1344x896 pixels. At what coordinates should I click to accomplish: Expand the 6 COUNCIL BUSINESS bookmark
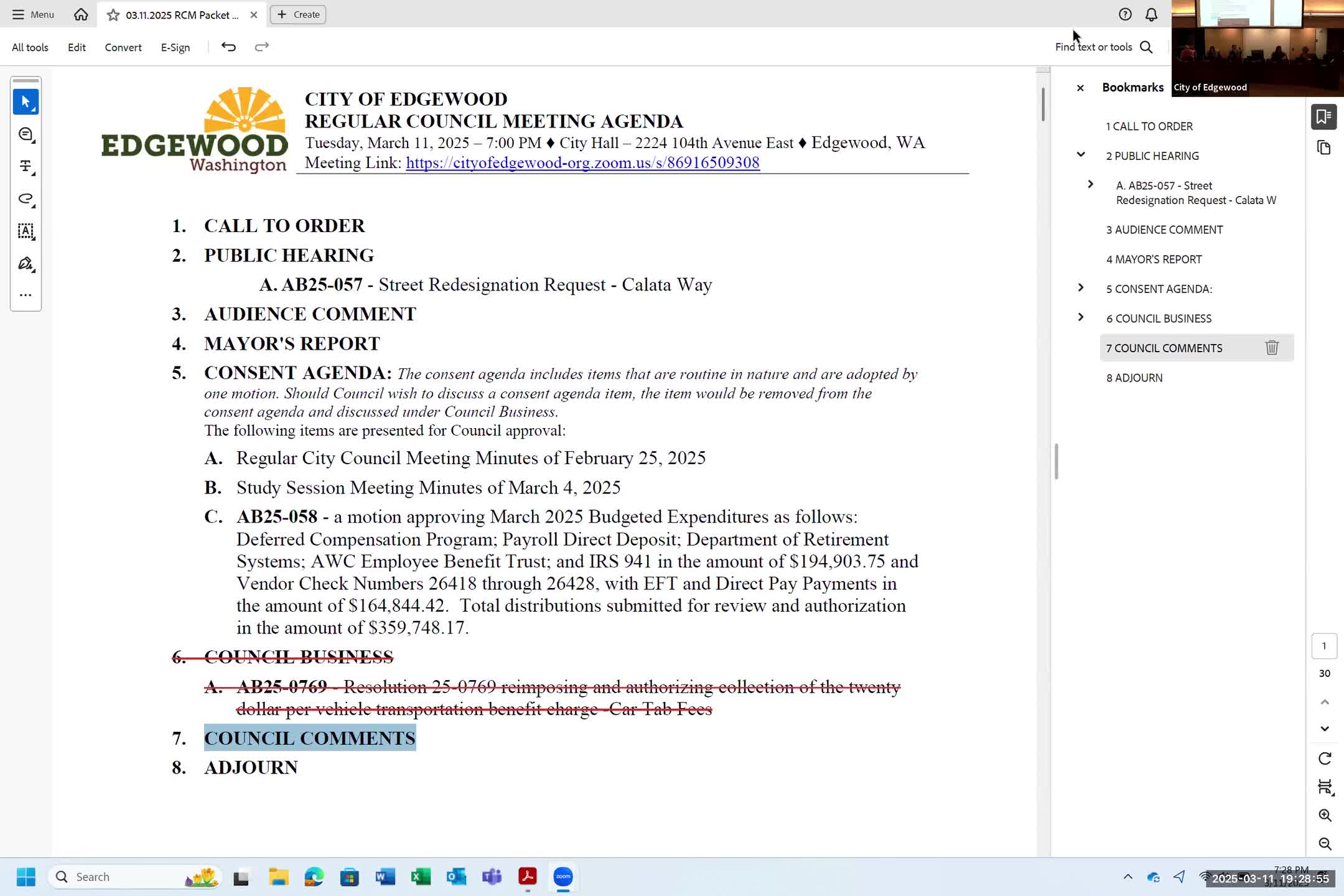coord(1081,317)
